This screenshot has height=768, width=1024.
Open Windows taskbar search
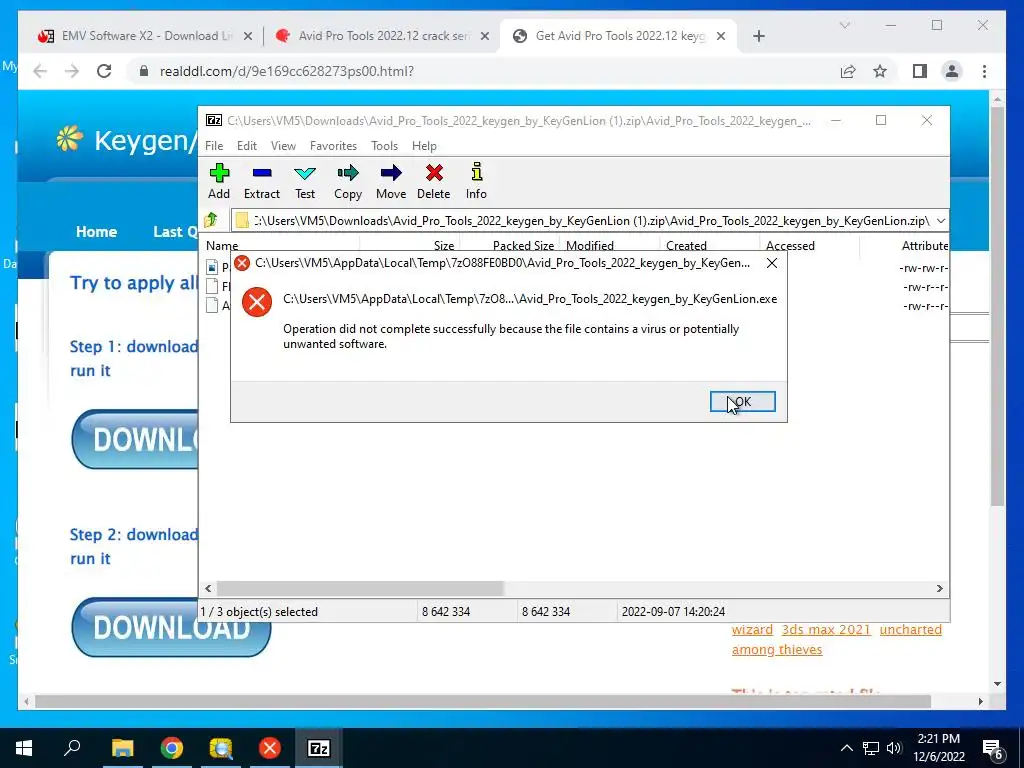72,748
